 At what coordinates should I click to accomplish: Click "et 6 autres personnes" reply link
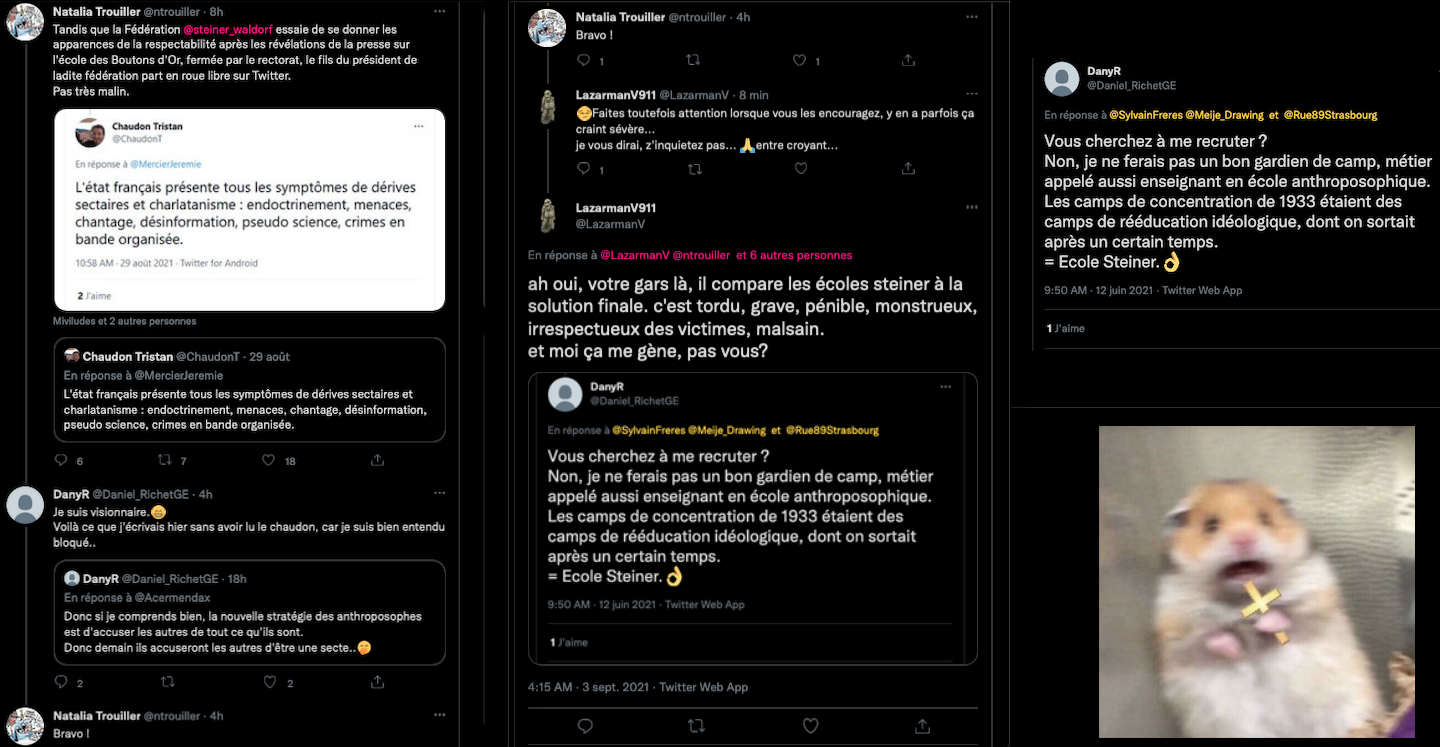coord(800,255)
